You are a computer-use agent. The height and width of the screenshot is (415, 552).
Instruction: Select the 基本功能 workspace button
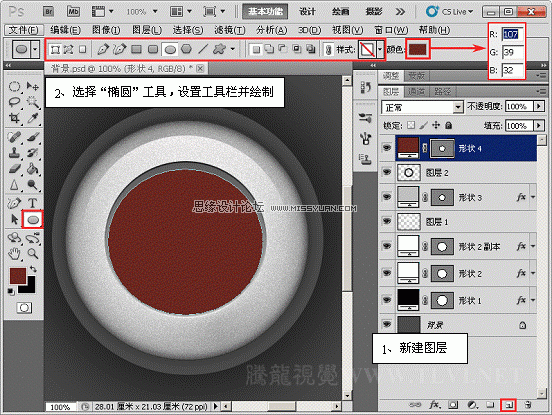coord(265,12)
